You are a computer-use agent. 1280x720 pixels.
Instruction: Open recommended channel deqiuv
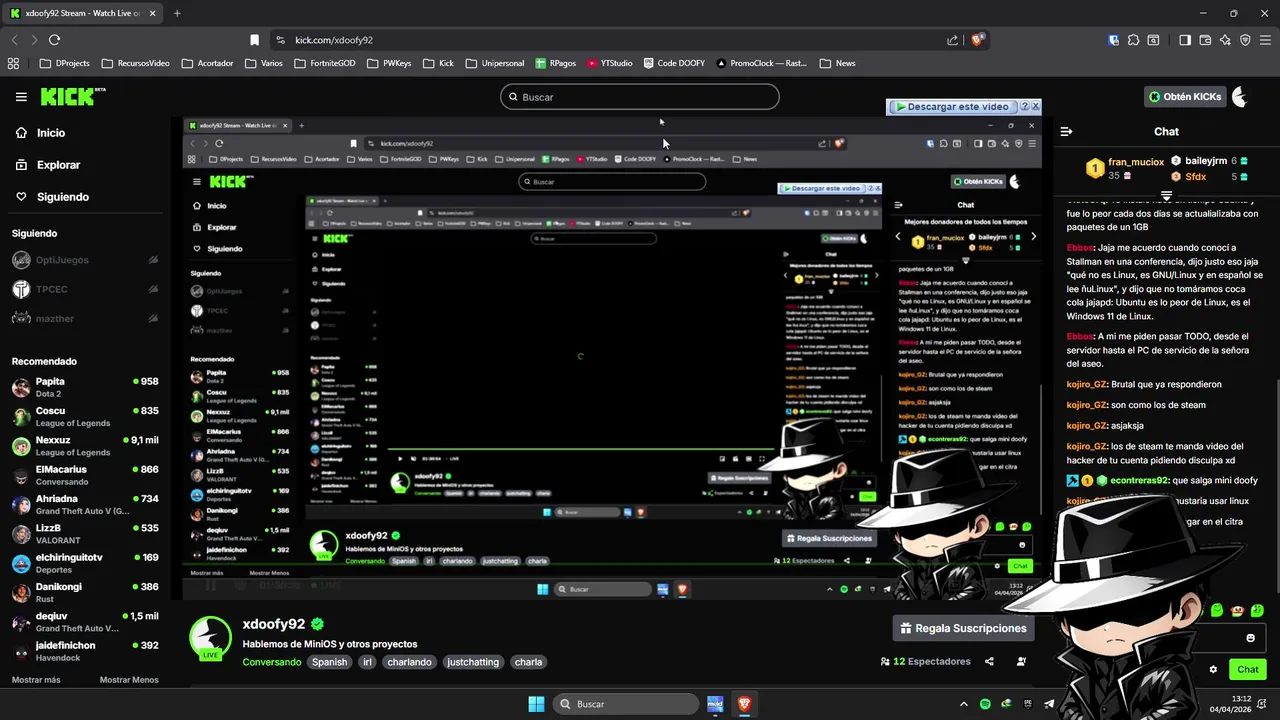[85, 622]
